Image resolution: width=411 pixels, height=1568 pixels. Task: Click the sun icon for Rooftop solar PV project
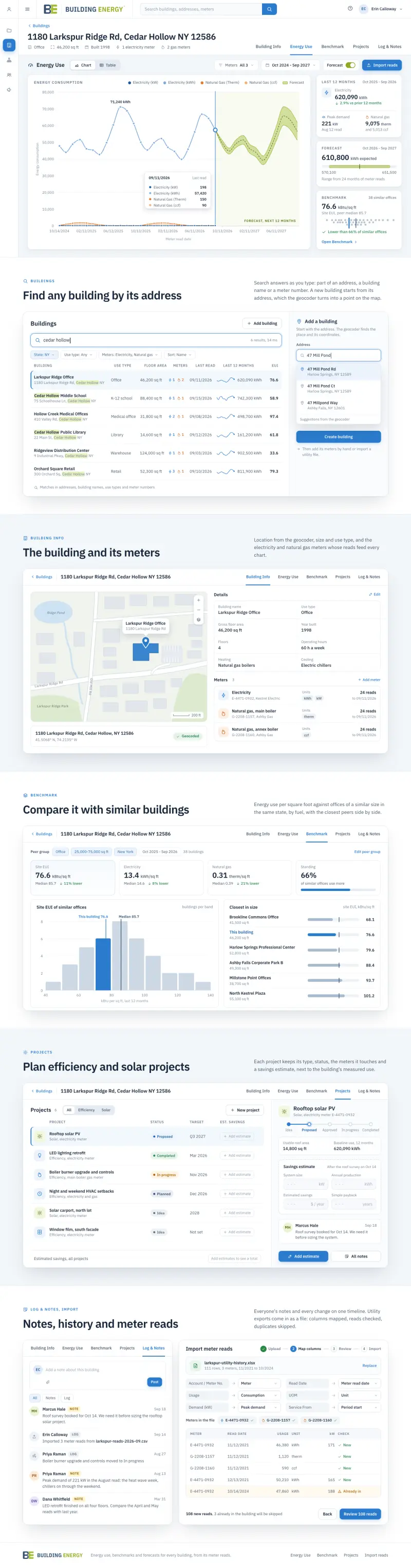(40, 1137)
